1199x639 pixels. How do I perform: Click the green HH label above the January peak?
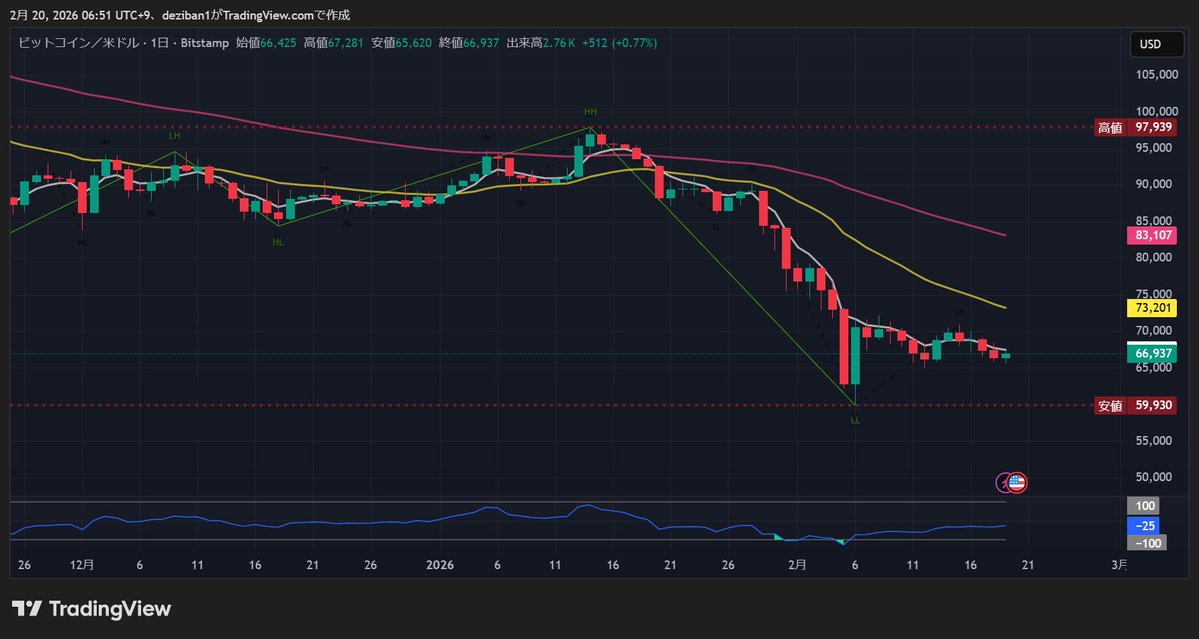tap(590, 112)
